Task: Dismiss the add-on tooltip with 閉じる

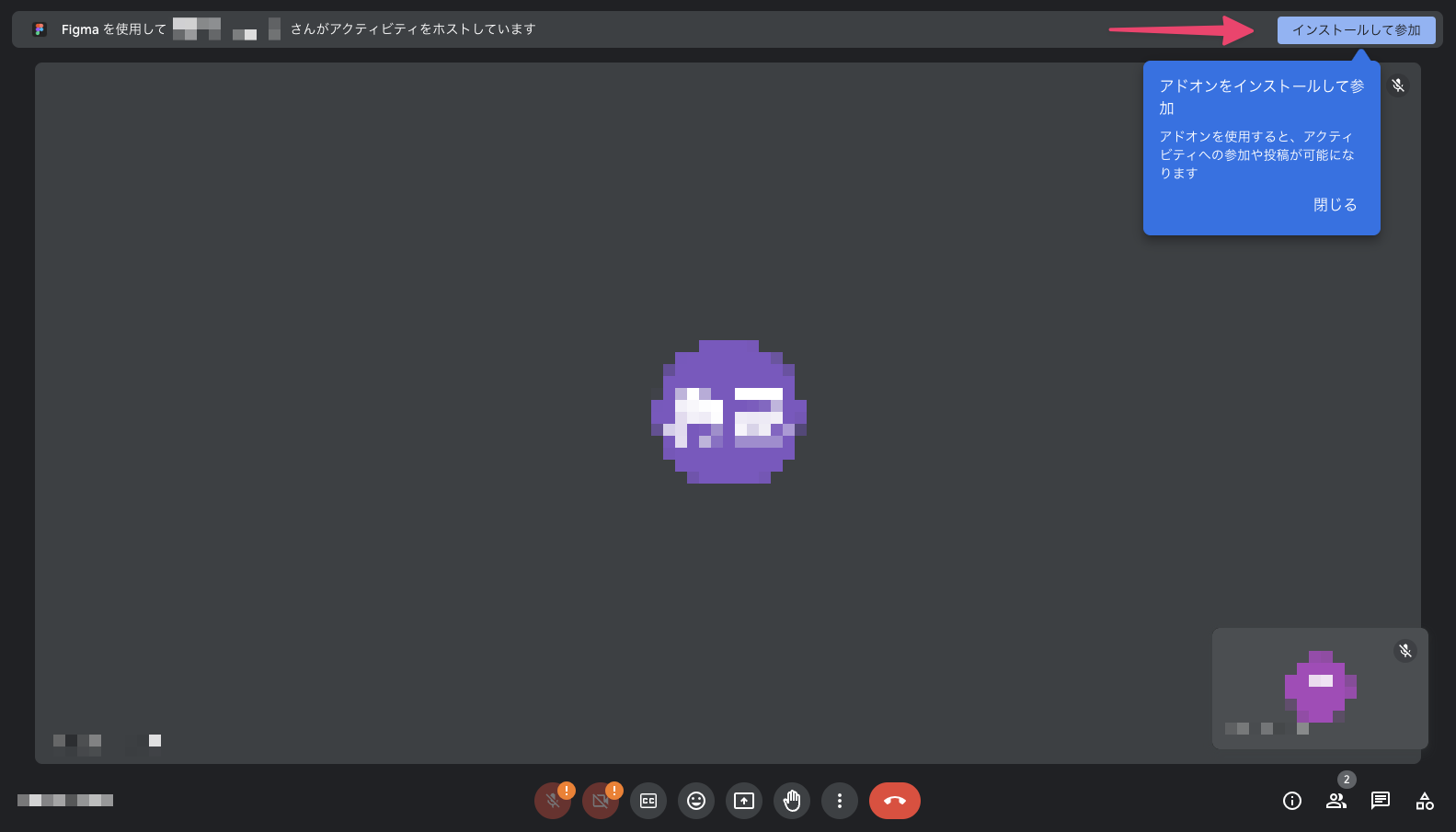Action: (x=1335, y=205)
